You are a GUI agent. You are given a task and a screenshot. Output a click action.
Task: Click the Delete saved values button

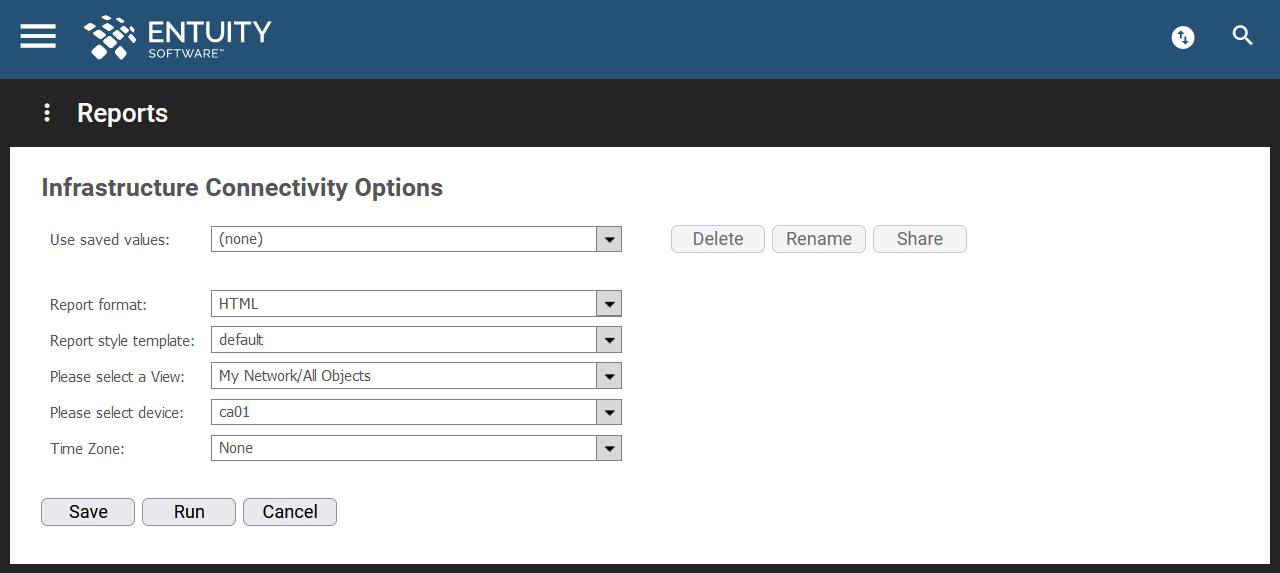pyautogui.click(x=718, y=239)
